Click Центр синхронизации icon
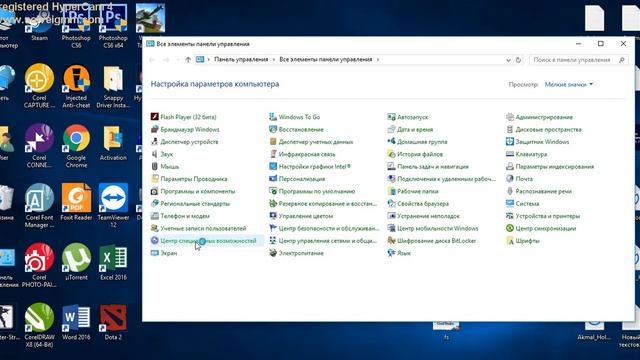 509,228
